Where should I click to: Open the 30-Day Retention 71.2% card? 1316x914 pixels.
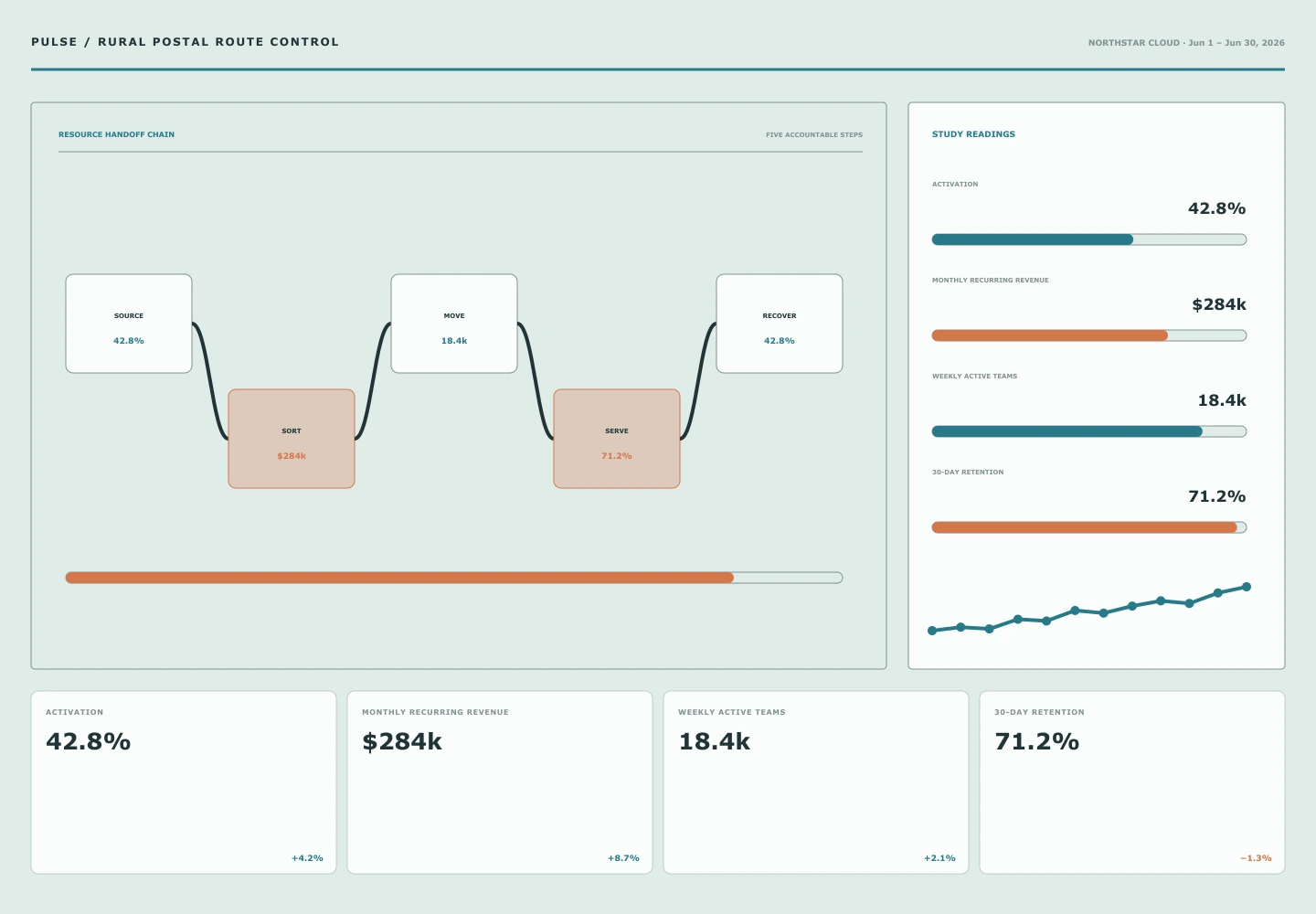1132,782
